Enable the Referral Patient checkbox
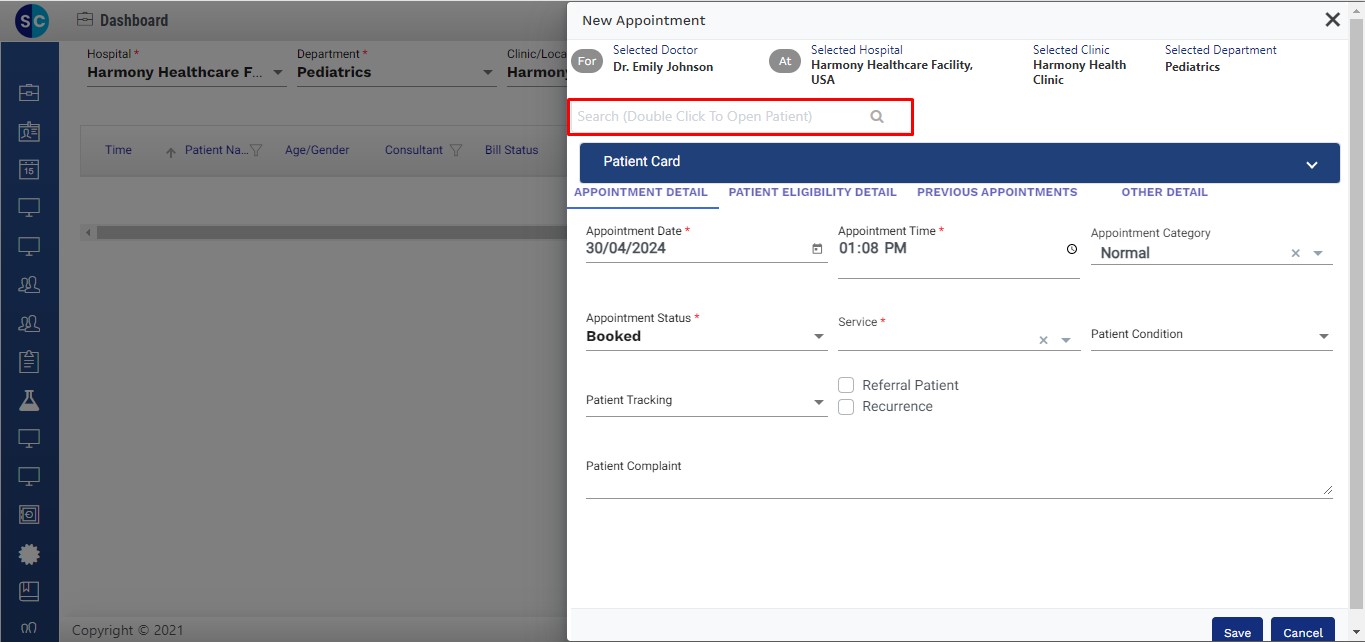Viewport: 1365px width, 642px height. [846, 385]
